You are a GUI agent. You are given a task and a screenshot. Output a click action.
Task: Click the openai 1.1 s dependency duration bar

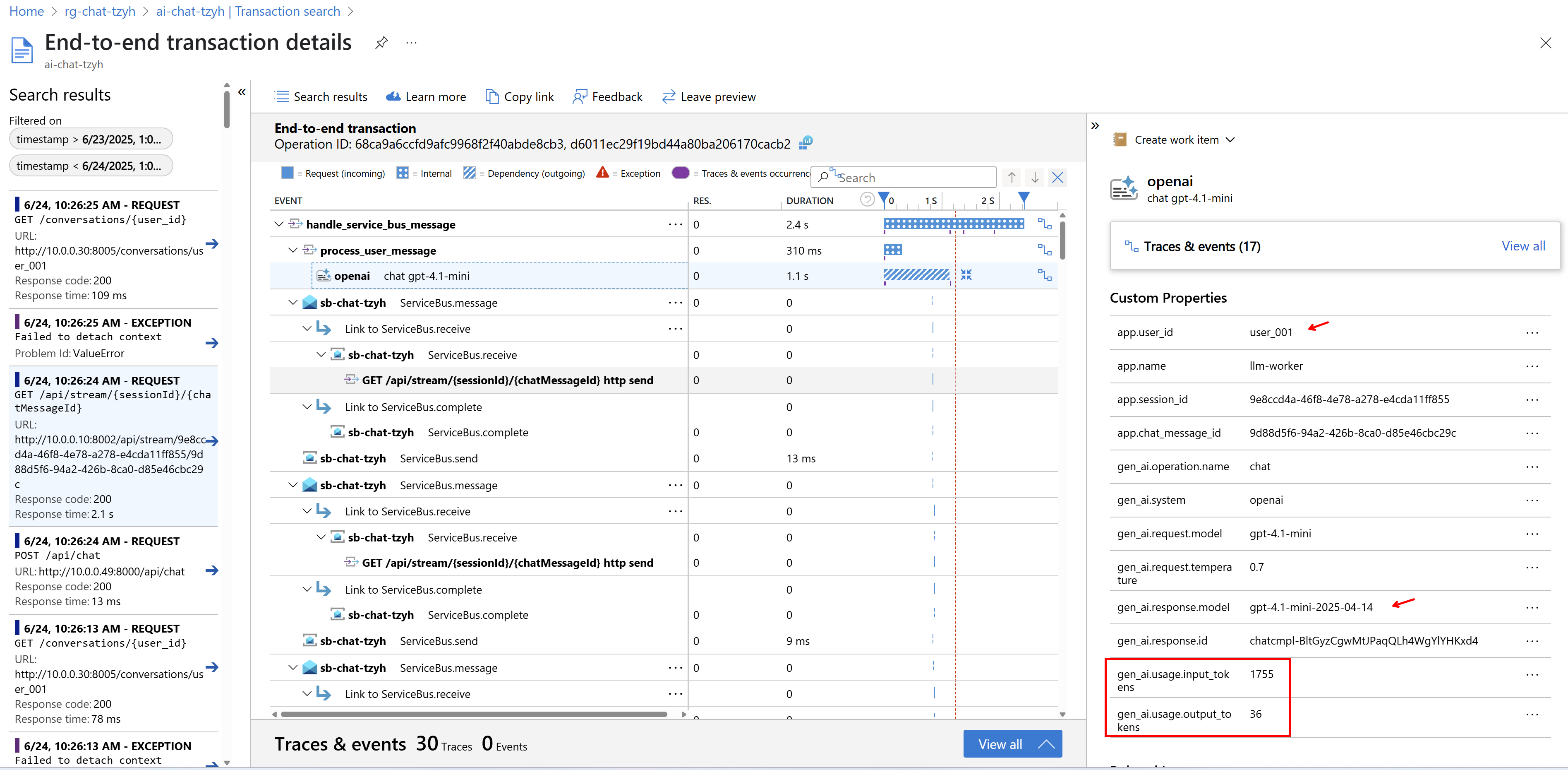click(917, 275)
